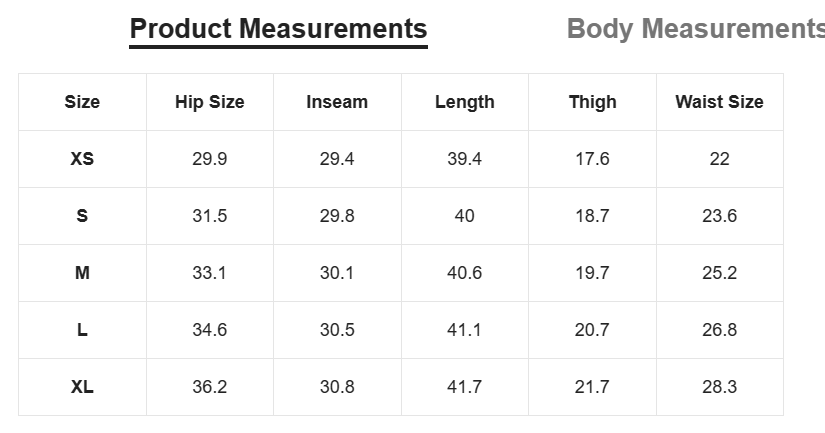Select the L size row label
Image resolution: width=825 pixels, height=433 pixels.
click(x=82, y=330)
